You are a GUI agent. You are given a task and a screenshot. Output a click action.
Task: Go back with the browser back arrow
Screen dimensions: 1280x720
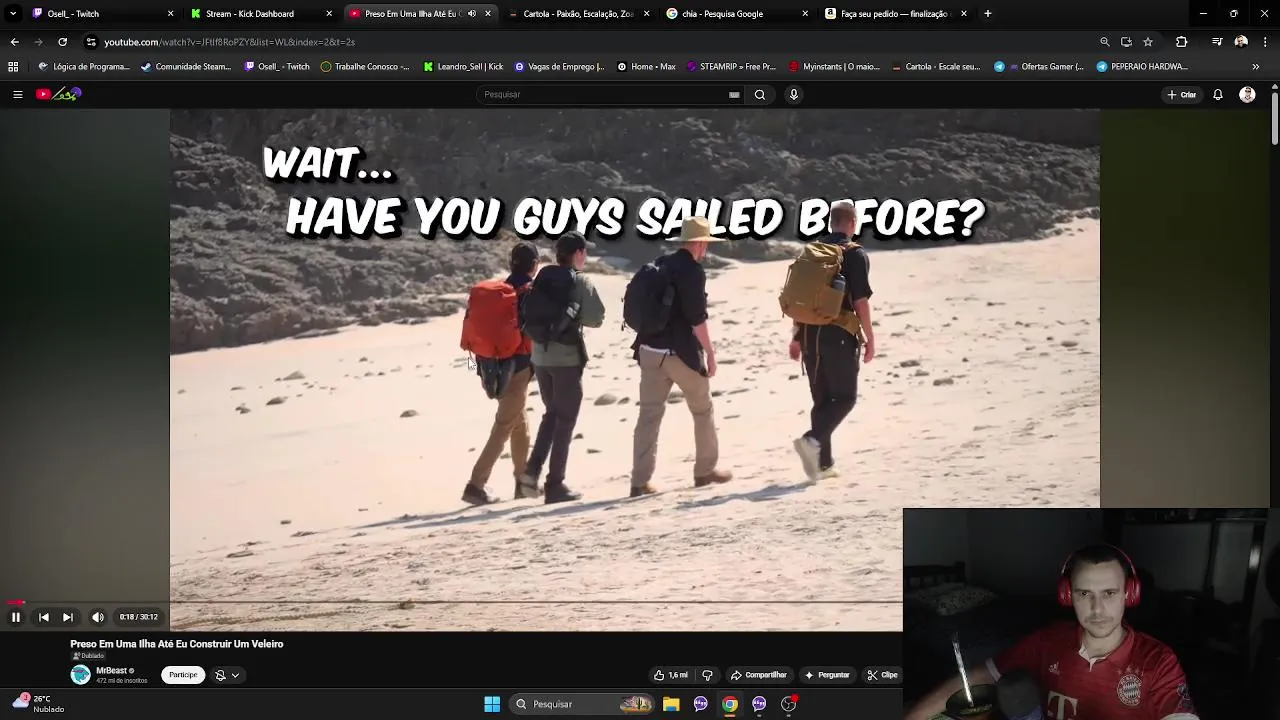pyautogui.click(x=14, y=42)
